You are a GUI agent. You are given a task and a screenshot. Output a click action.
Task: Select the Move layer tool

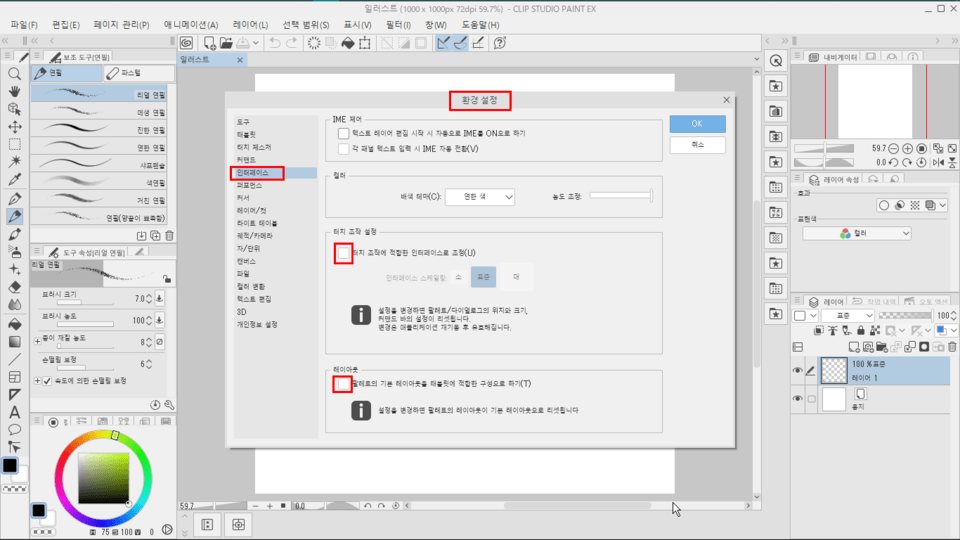click(x=15, y=127)
